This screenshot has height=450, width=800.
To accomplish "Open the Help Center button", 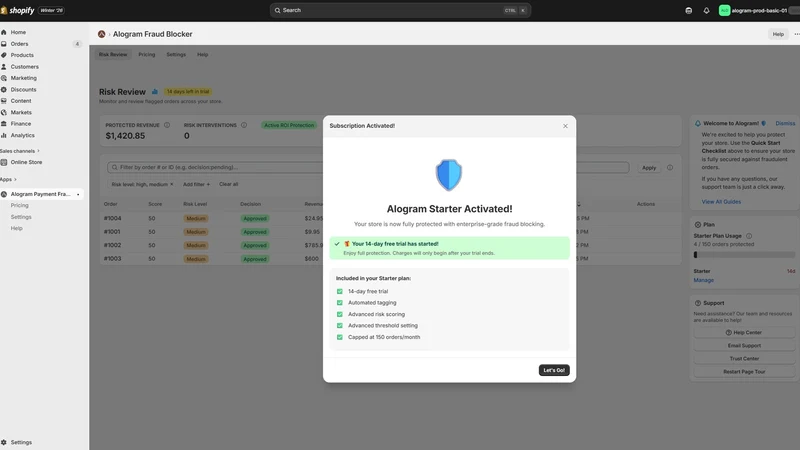I will point(744,333).
